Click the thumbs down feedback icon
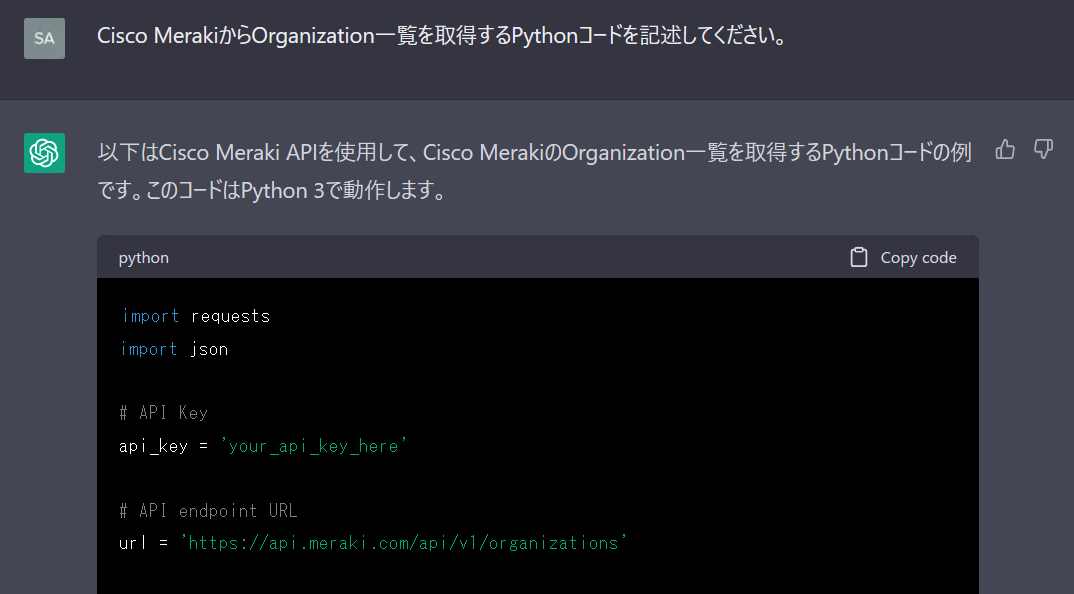This screenshot has height=594, width=1074. pos(1043,149)
